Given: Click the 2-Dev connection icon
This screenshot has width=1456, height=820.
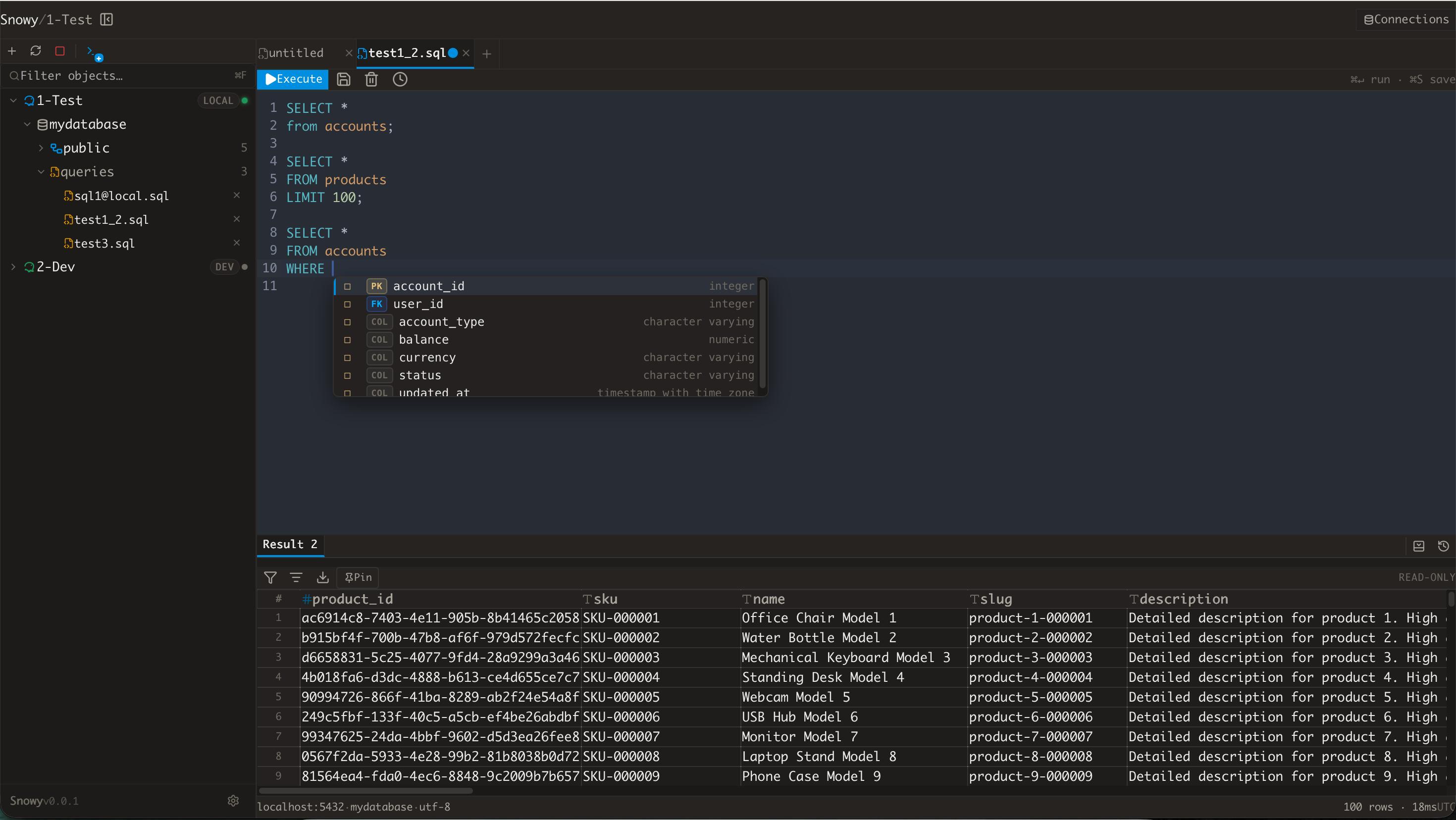Looking at the screenshot, I should (29, 267).
